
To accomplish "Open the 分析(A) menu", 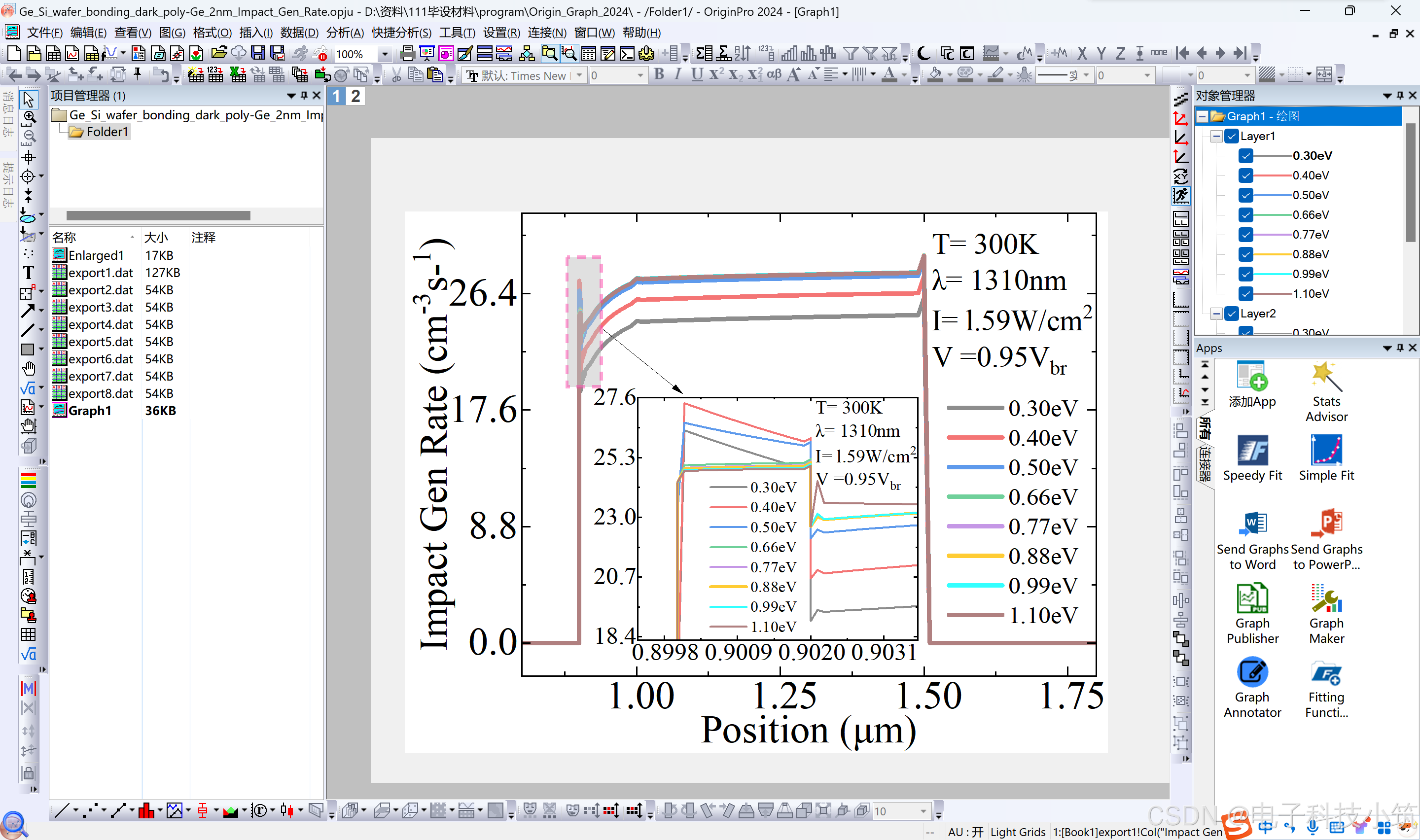I will pos(345,33).
